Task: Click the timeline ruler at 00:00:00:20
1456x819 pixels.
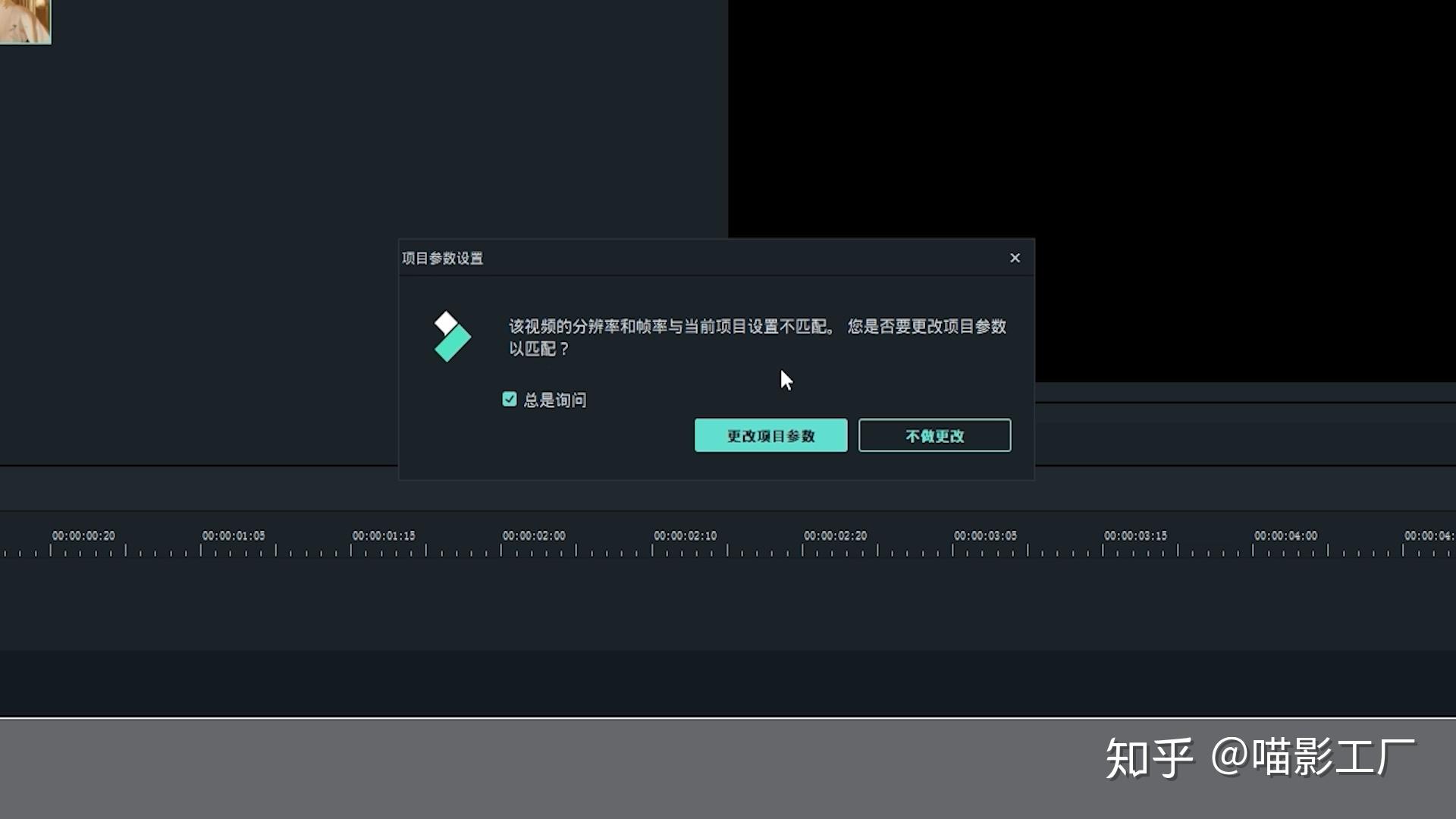Action: click(x=85, y=535)
